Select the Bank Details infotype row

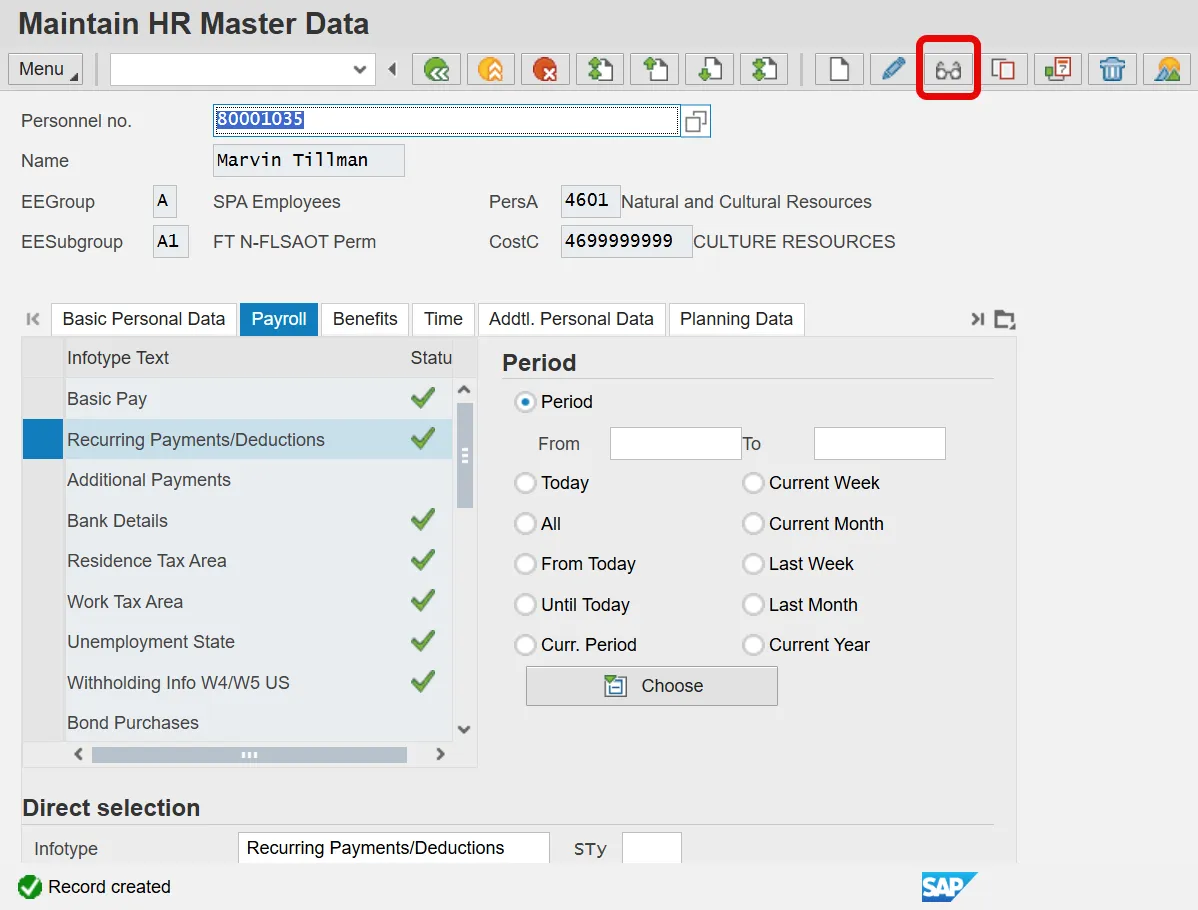pos(117,521)
